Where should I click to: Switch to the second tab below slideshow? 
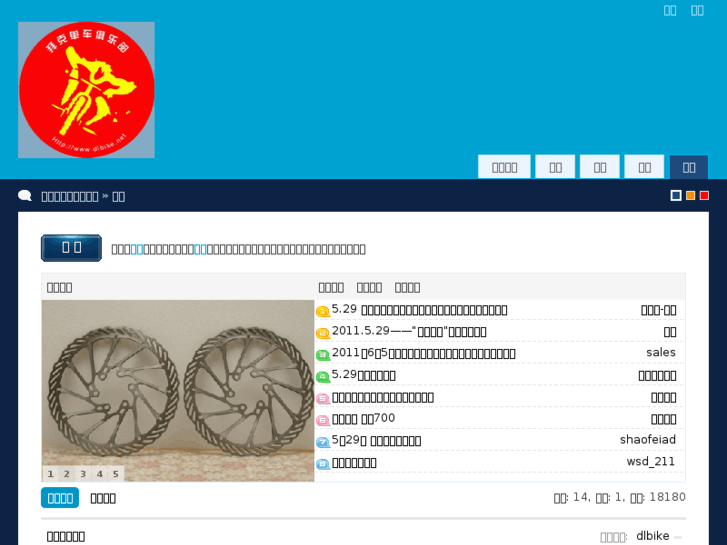(103, 498)
